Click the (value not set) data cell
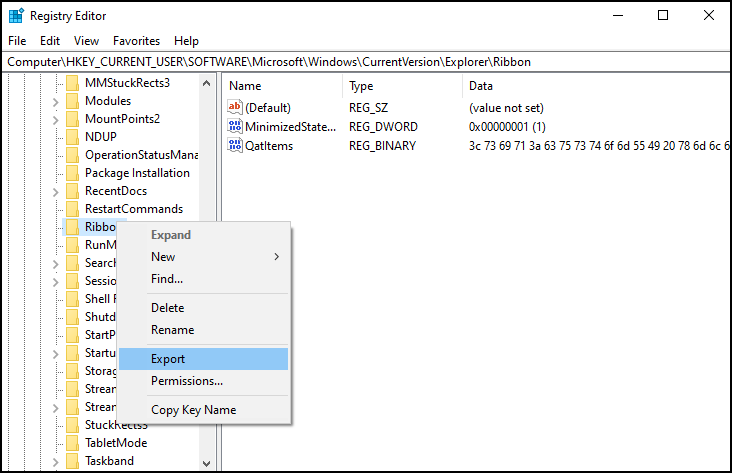 506,108
